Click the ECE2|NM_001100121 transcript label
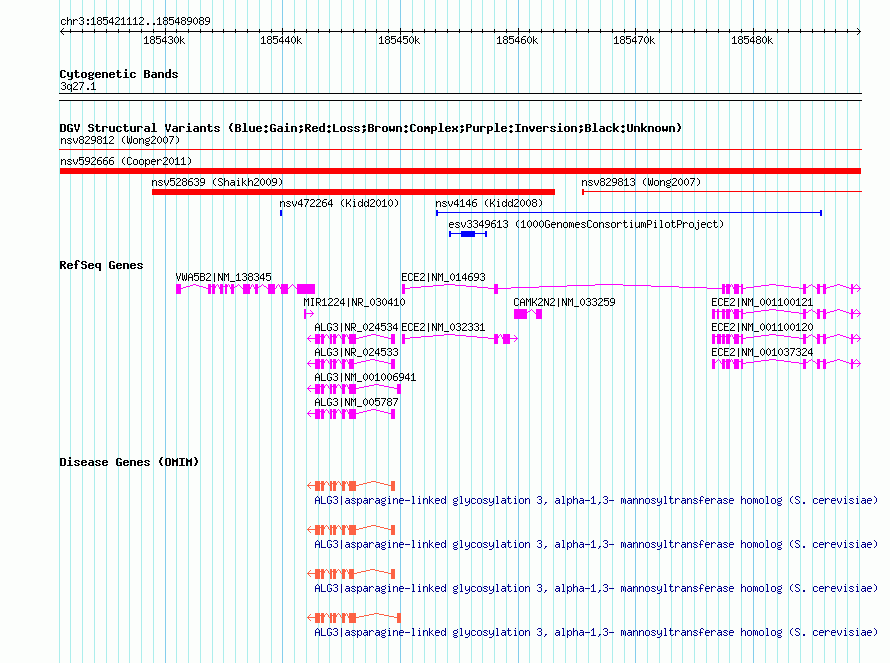 762,302
